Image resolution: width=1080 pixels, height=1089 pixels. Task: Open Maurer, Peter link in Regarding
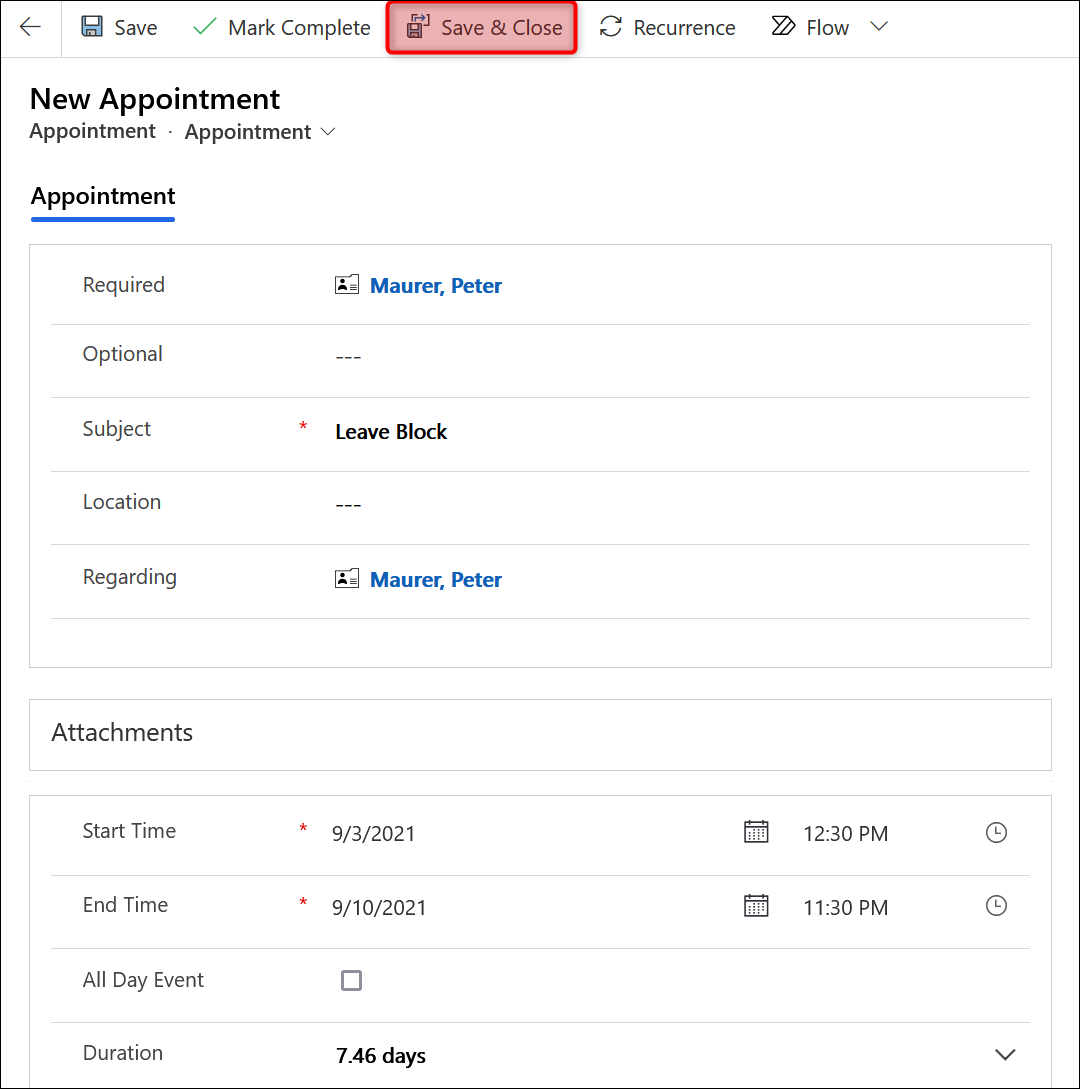[x=436, y=580]
